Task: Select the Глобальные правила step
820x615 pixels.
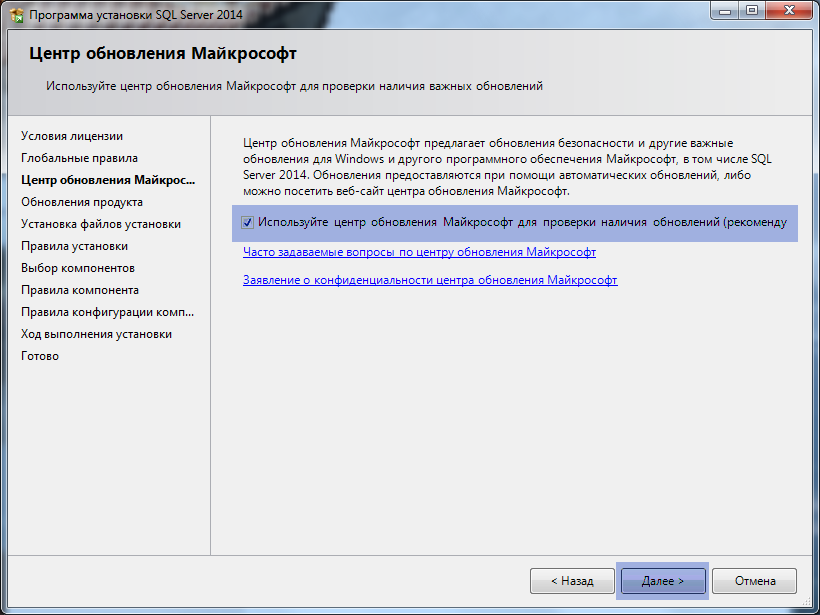Action: (79, 158)
